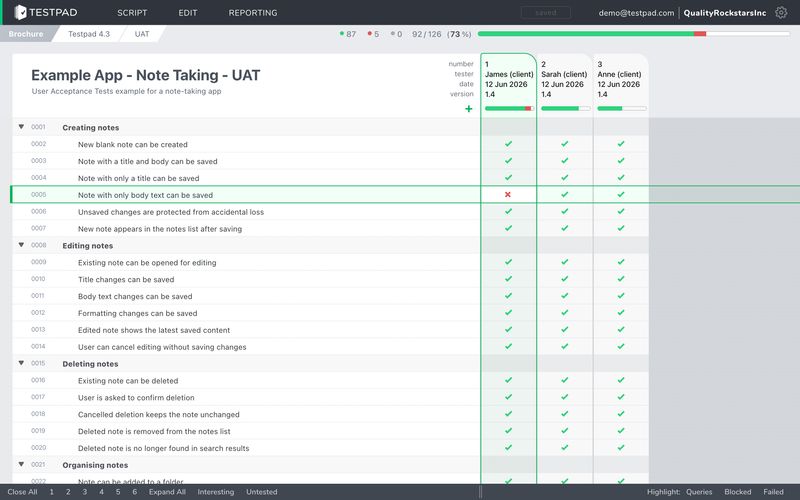
Task: Collapse the 'Organising notes' section triangle
Action: (21, 464)
